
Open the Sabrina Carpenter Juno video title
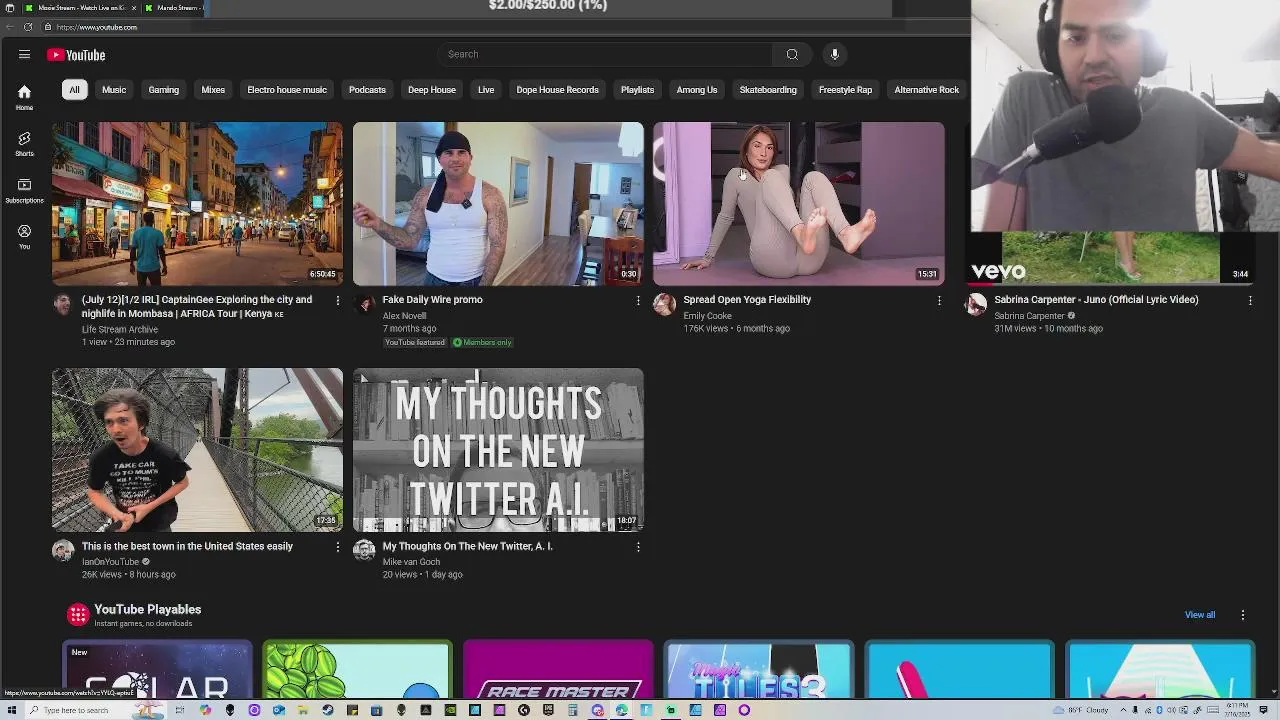[x=1096, y=300]
